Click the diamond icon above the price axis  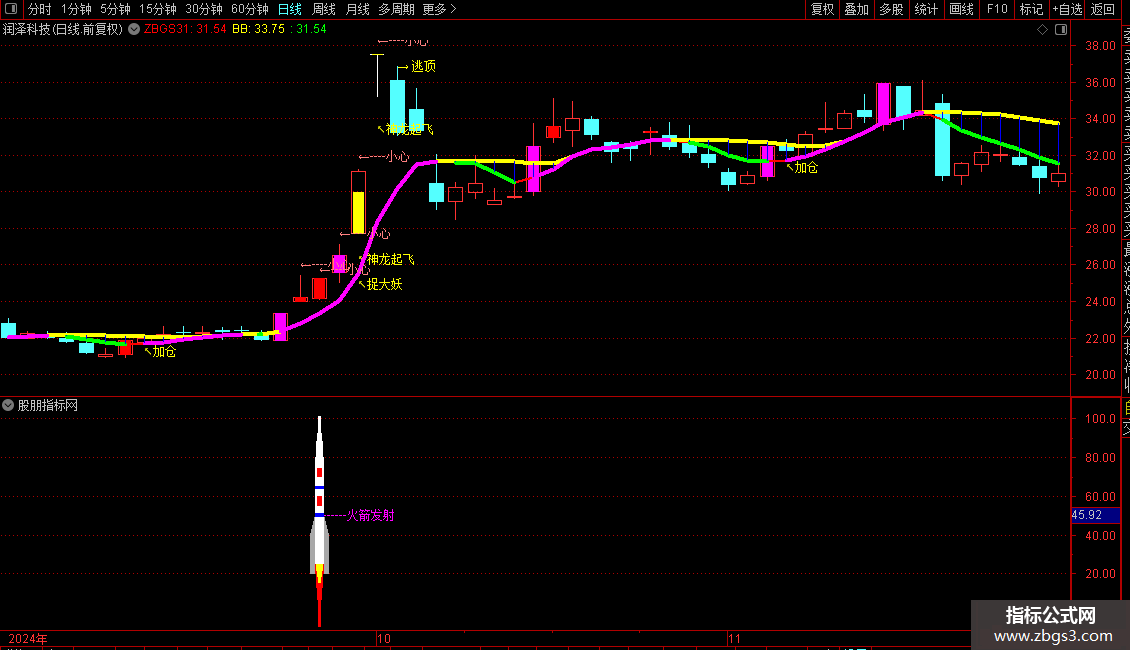(x=1042, y=30)
